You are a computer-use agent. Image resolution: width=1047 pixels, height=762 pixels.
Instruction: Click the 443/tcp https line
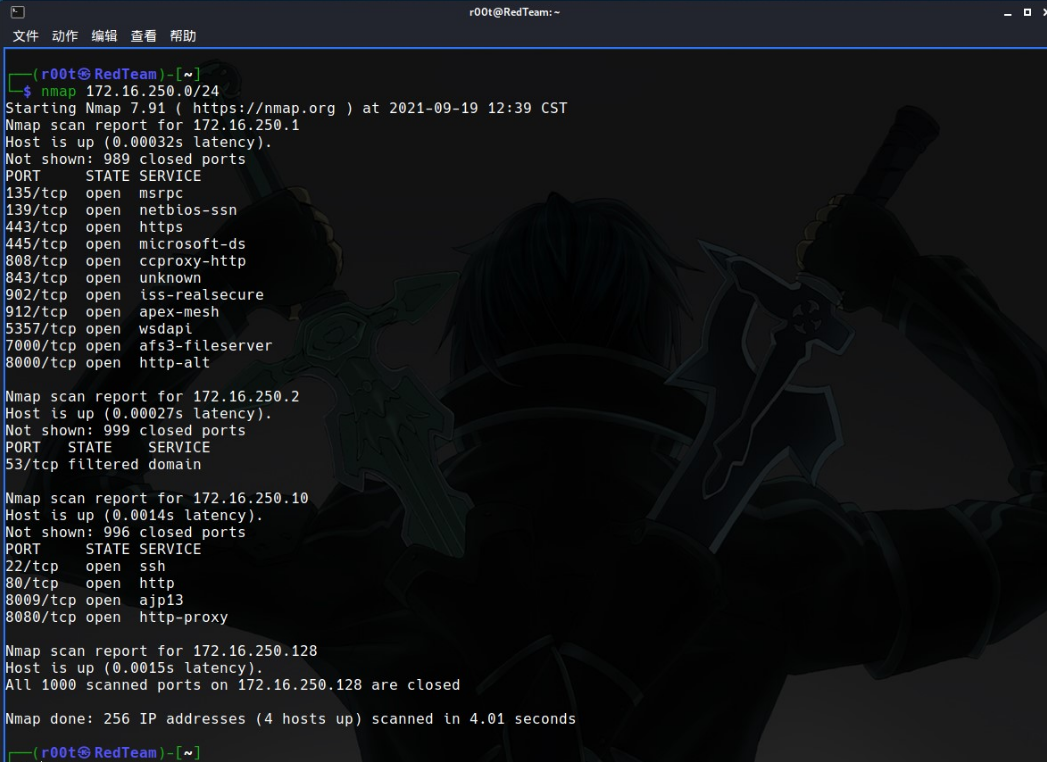click(x=95, y=226)
